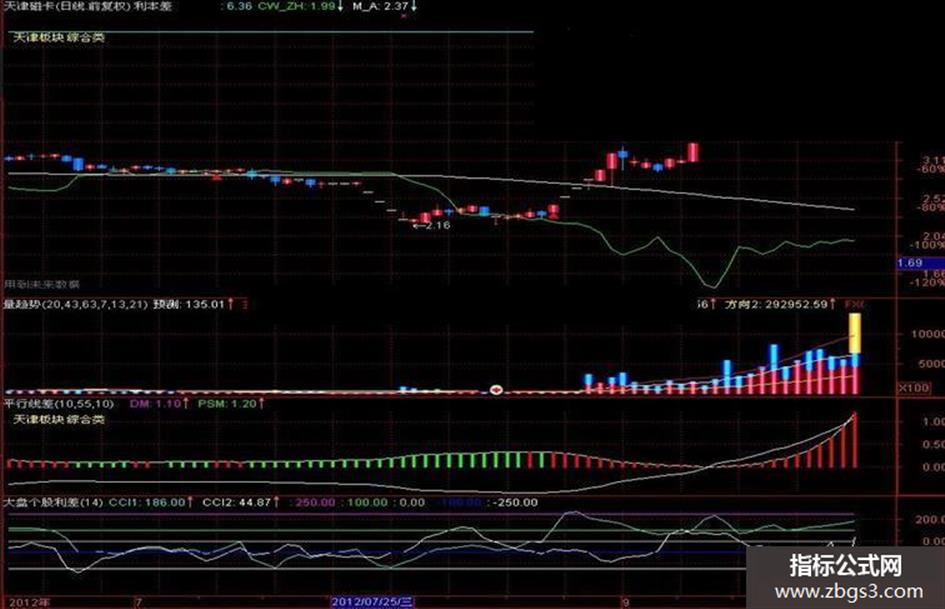945x609 pixels.
Task: Click the 预测: 135.01 value
Action: [x=189, y=304]
